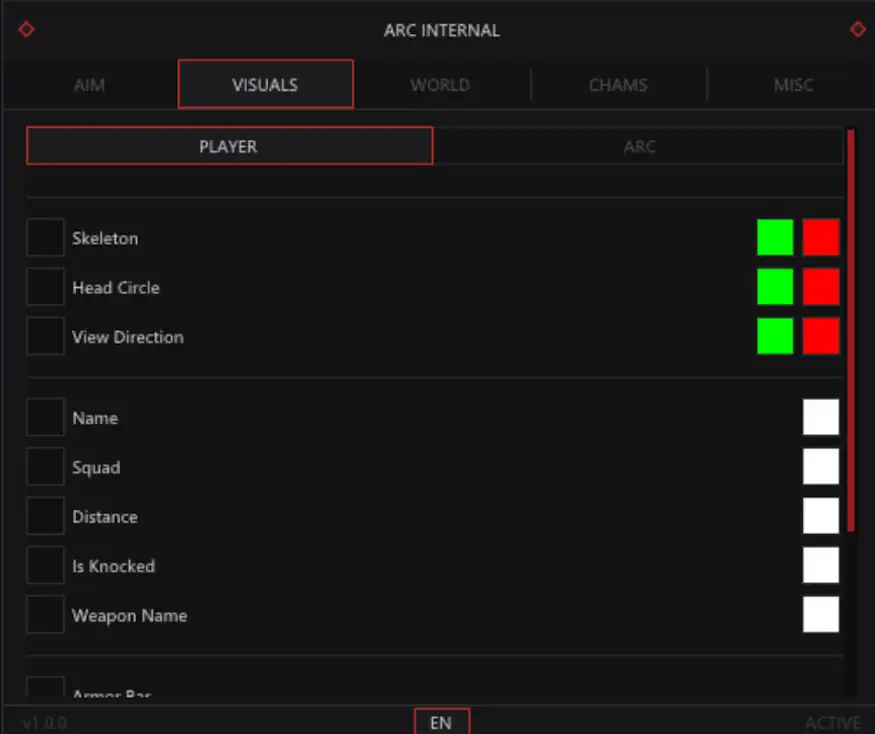Image resolution: width=875 pixels, height=734 pixels.
Task: Click the red vertical scrollbar
Action: point(850,330)
